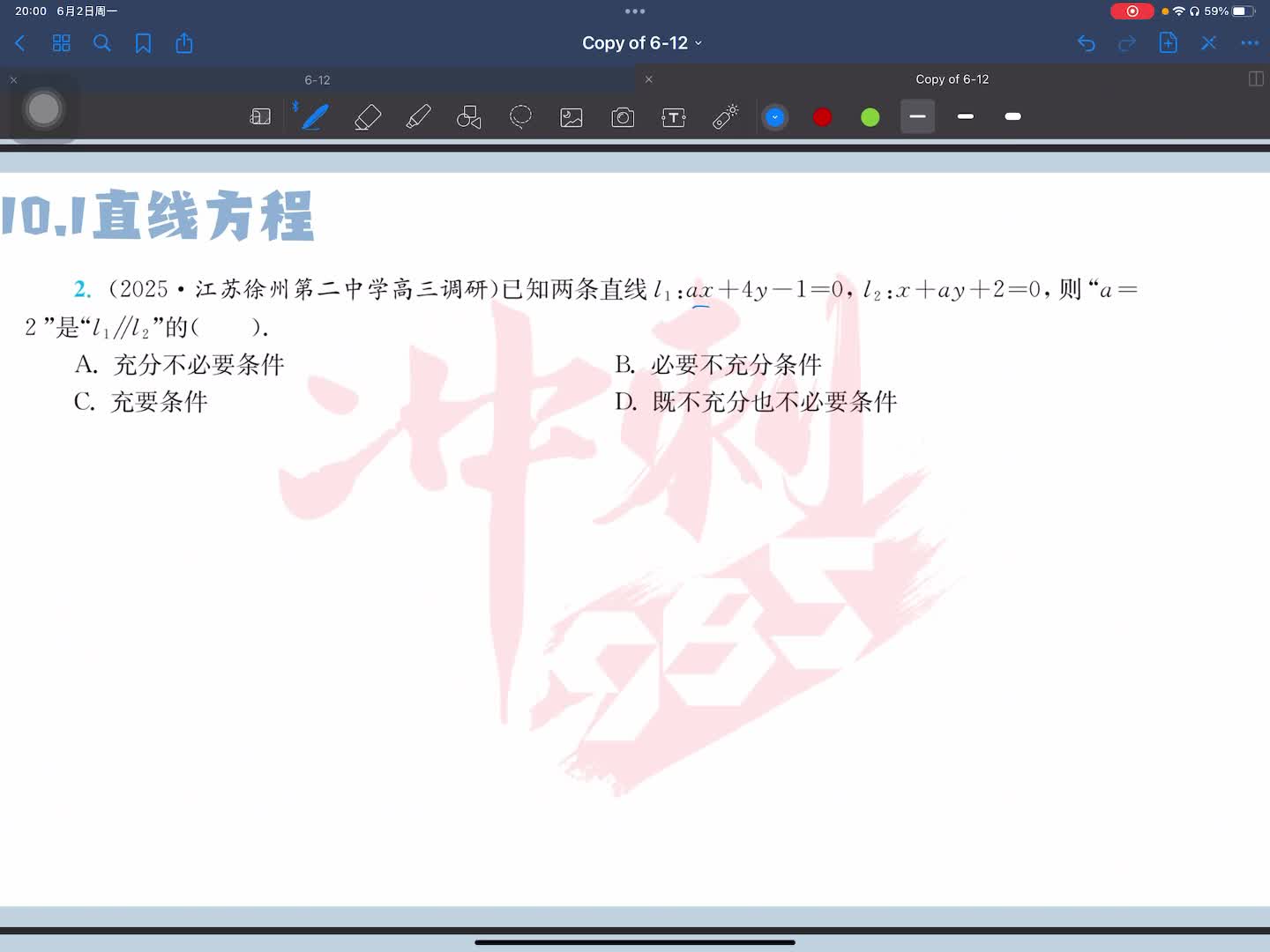
Task: Open the Camera tool
Action: (623, 117)
